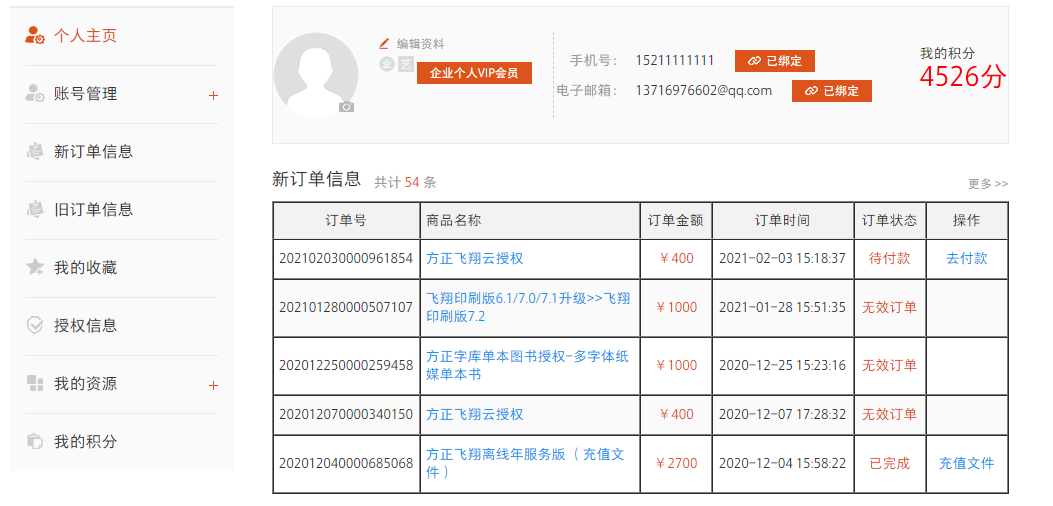Open 我的资源 menu item
The height and width of the screenshot is (506, 1053).
click(x=85, y=384)
